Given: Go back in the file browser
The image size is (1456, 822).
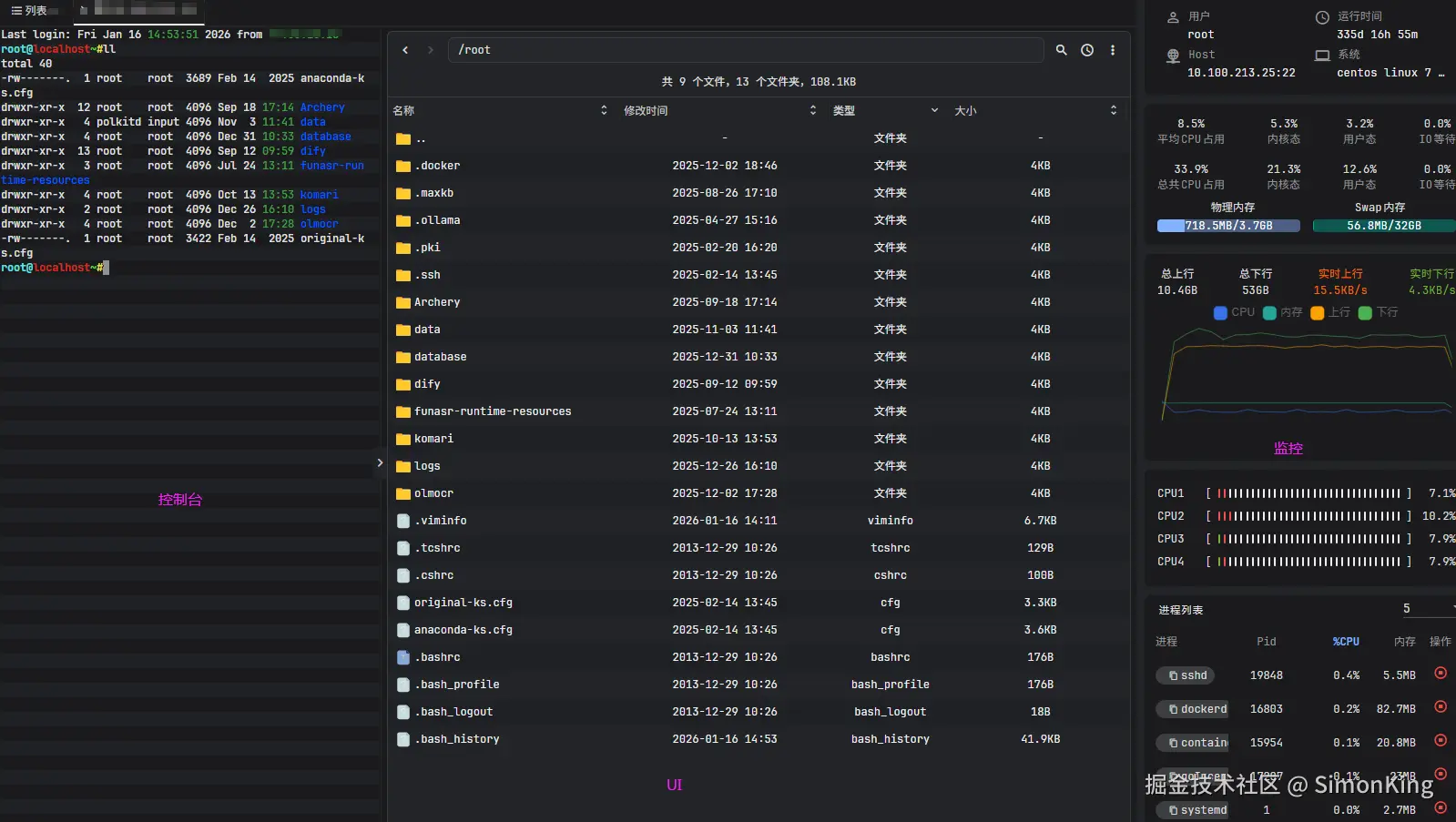Looking at the screenshot, I should [405, 50].
